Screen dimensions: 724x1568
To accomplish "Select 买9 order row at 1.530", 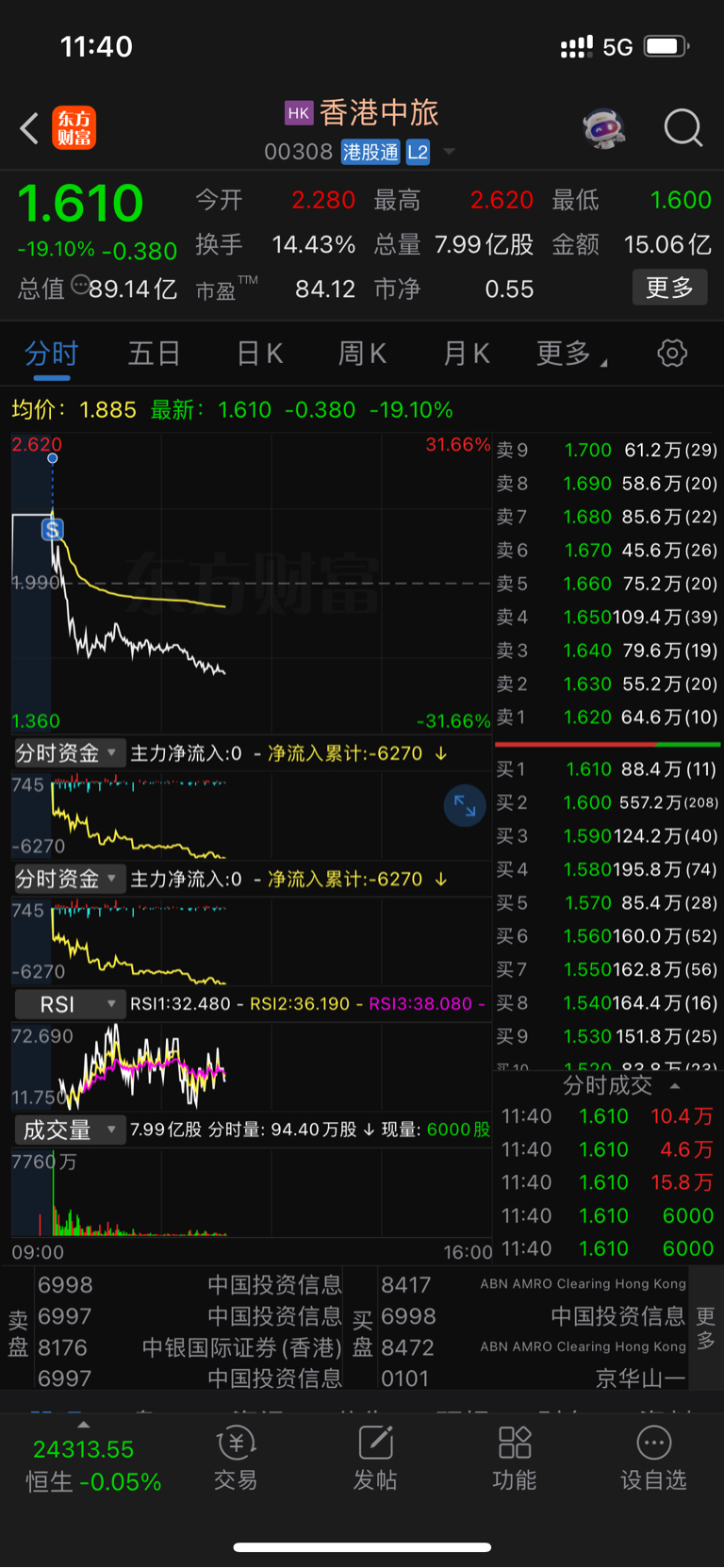I will (x=607, y=1036).
